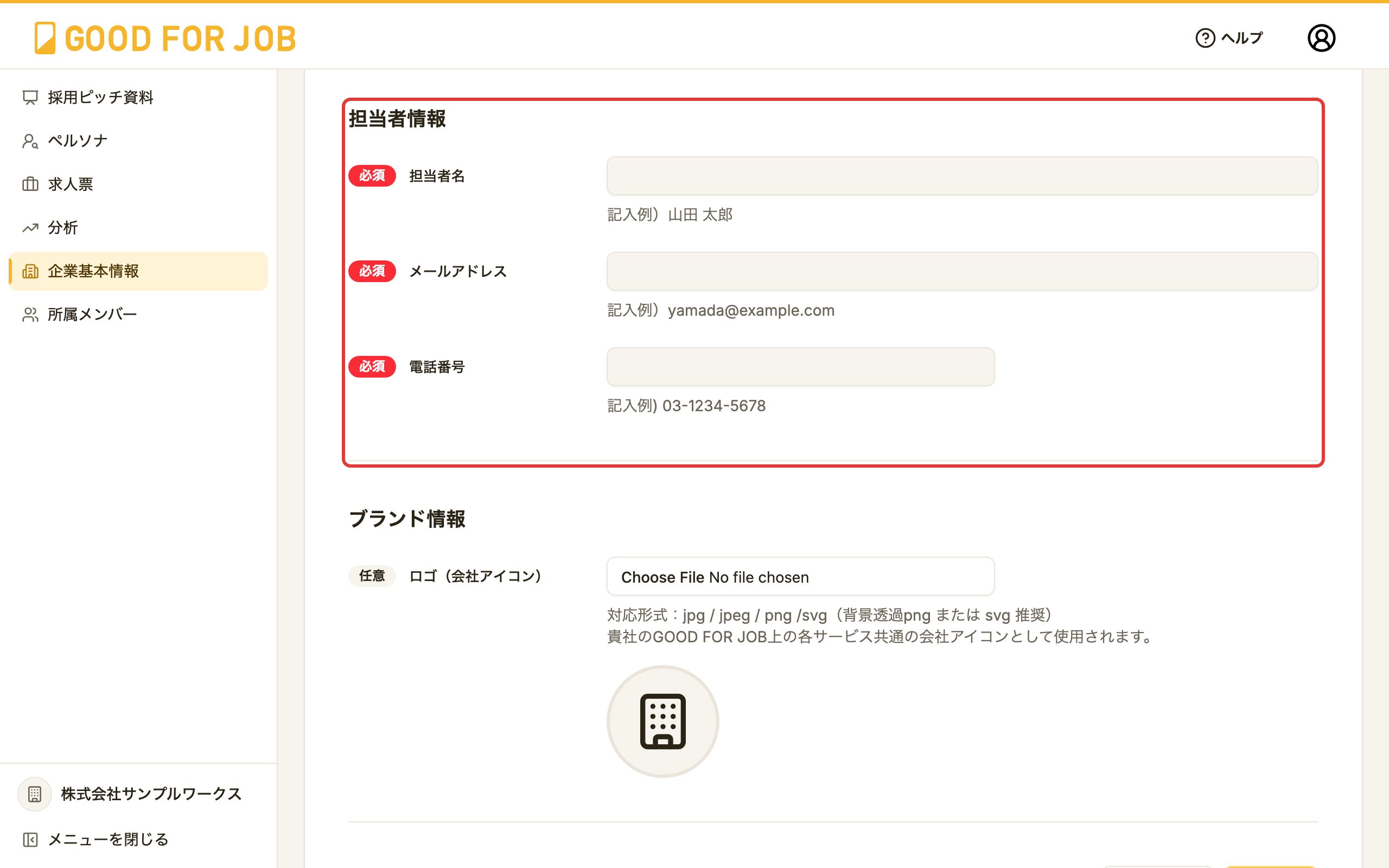The height and width of the screenshot is (868, 1389).
Task: Click the GOOD FOR JOB logo
Action: click(x=165, y=39)
